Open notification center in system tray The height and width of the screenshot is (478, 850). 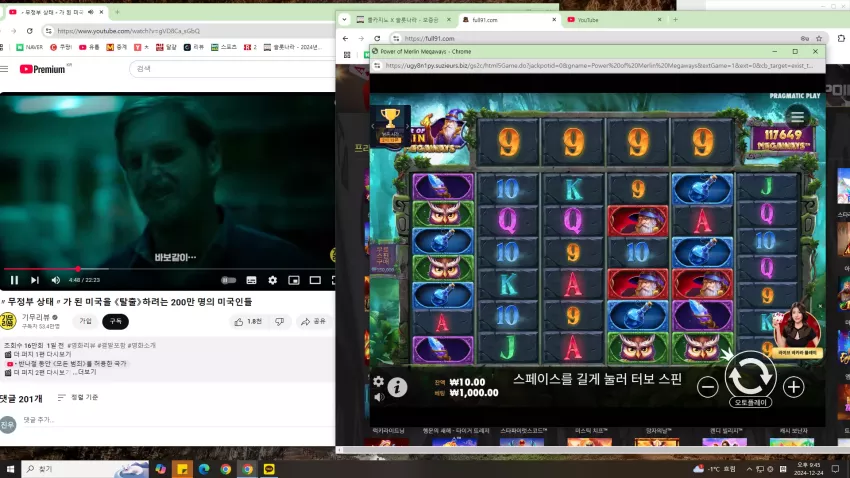[835, 469]
